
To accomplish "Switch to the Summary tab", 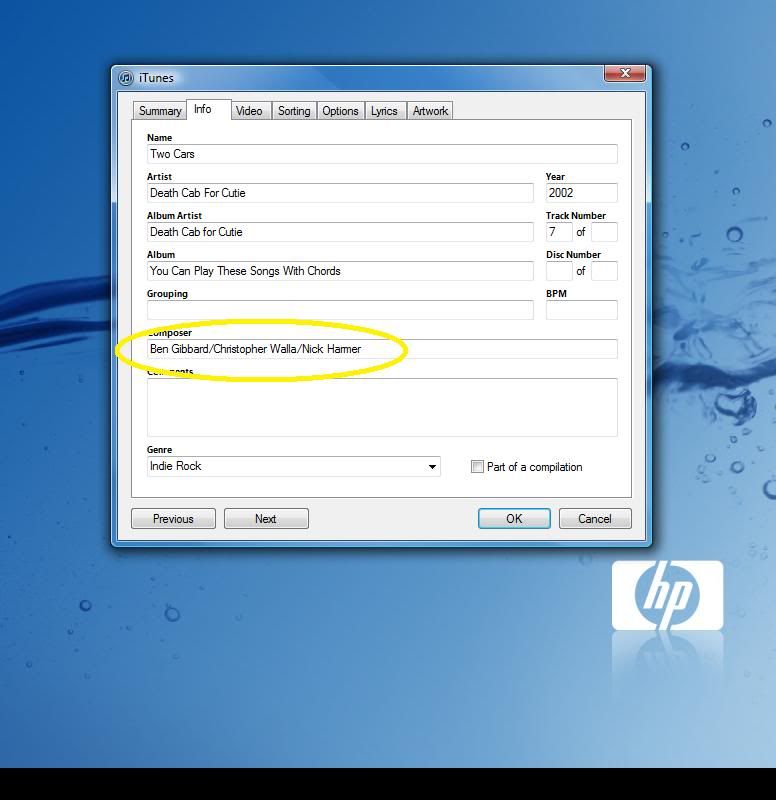I will pyautogui.click(x=160, y=111).
